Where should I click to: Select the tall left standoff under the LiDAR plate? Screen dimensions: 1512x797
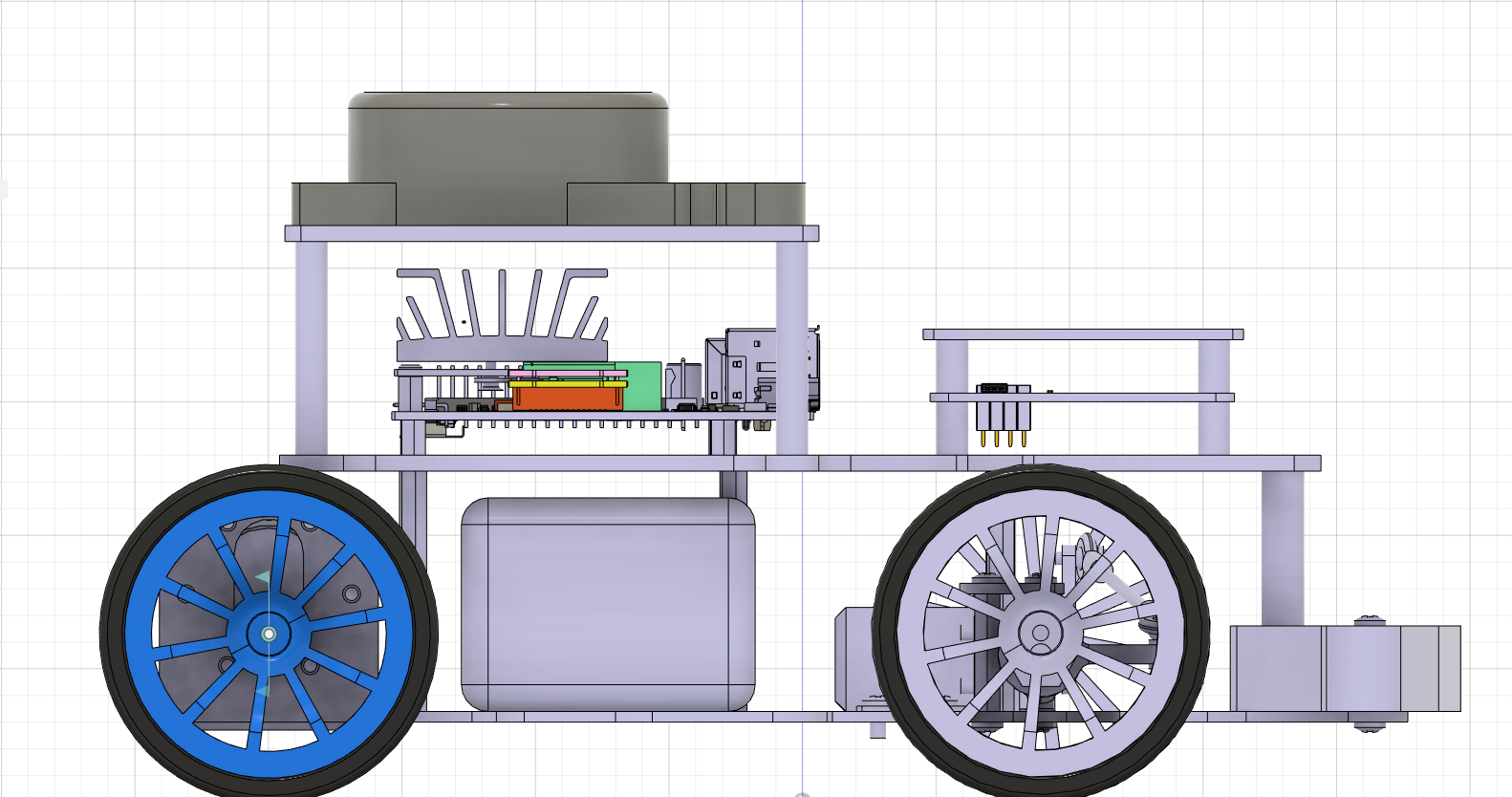312,348
